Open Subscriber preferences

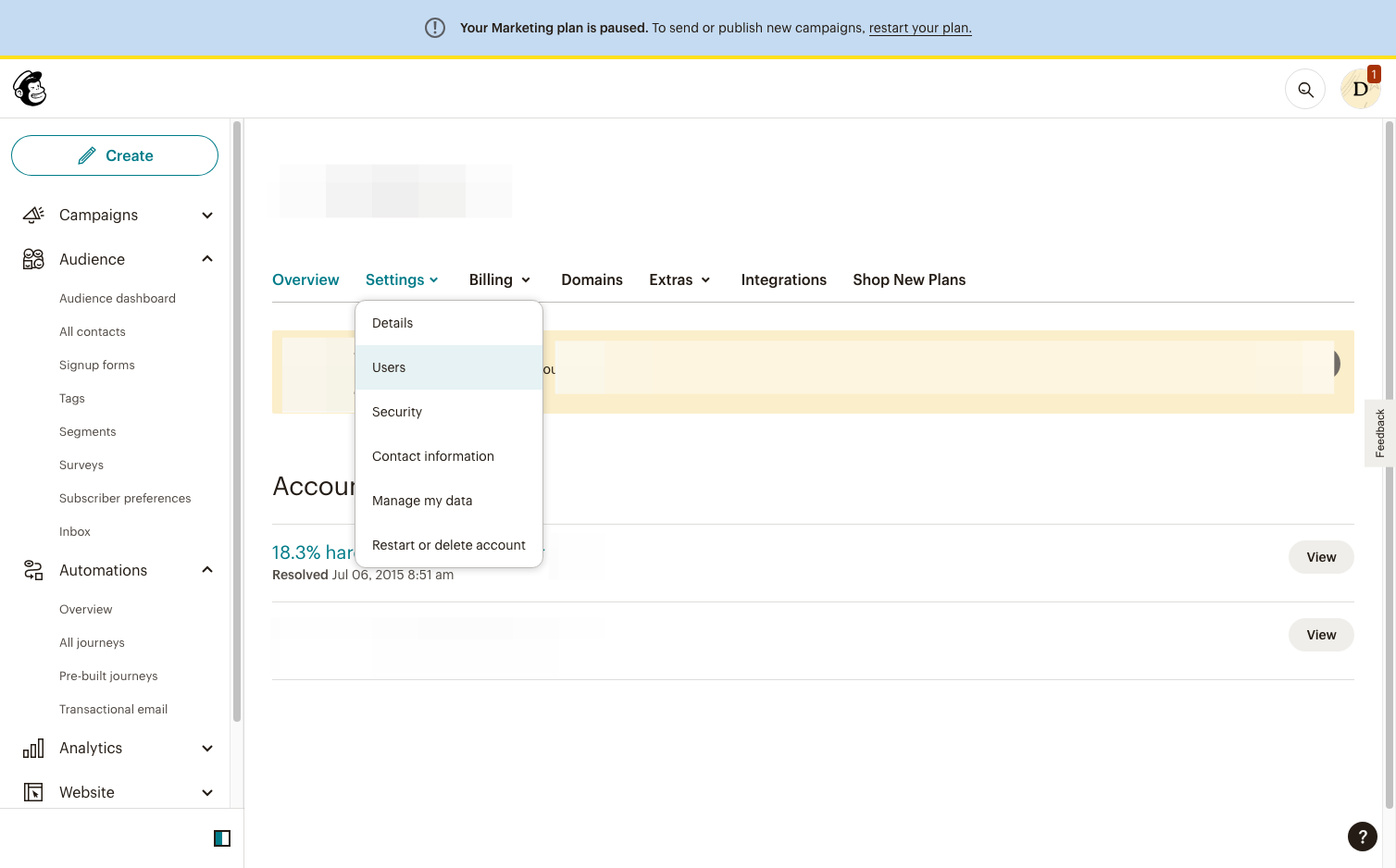pyautogui.click(x=125, y=498)
